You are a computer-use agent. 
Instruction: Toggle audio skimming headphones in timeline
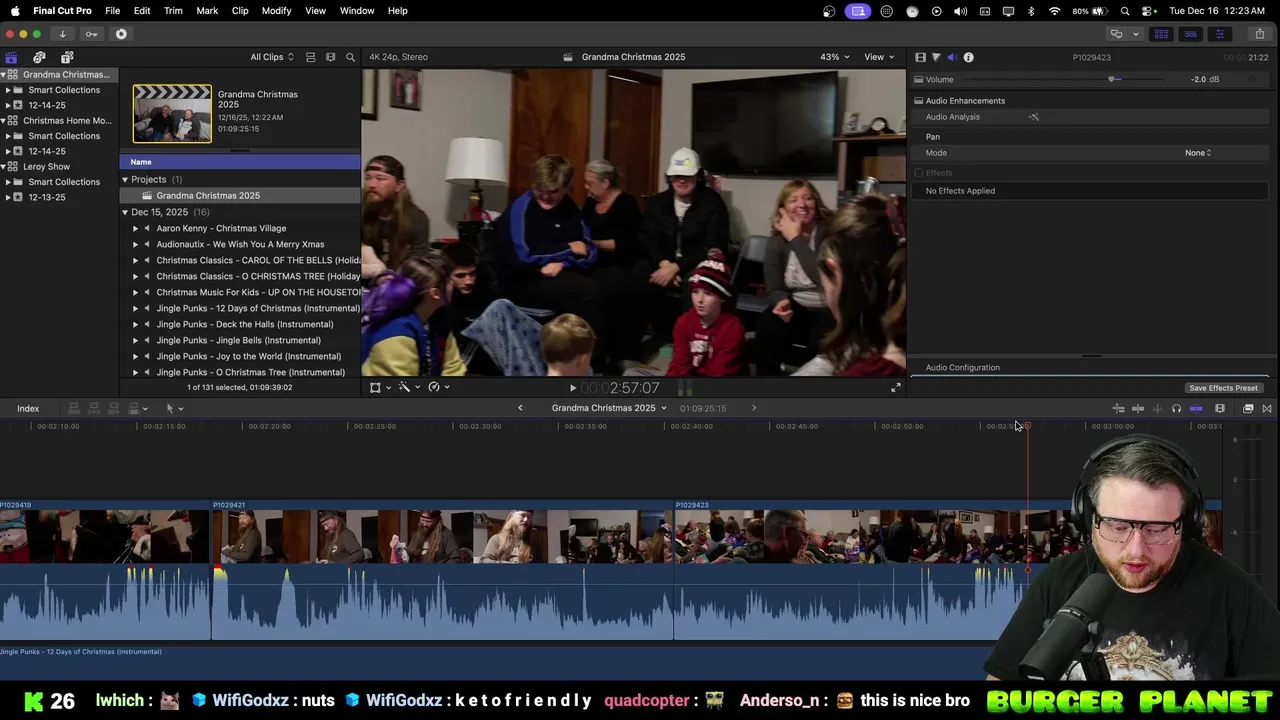point(1176,408)
